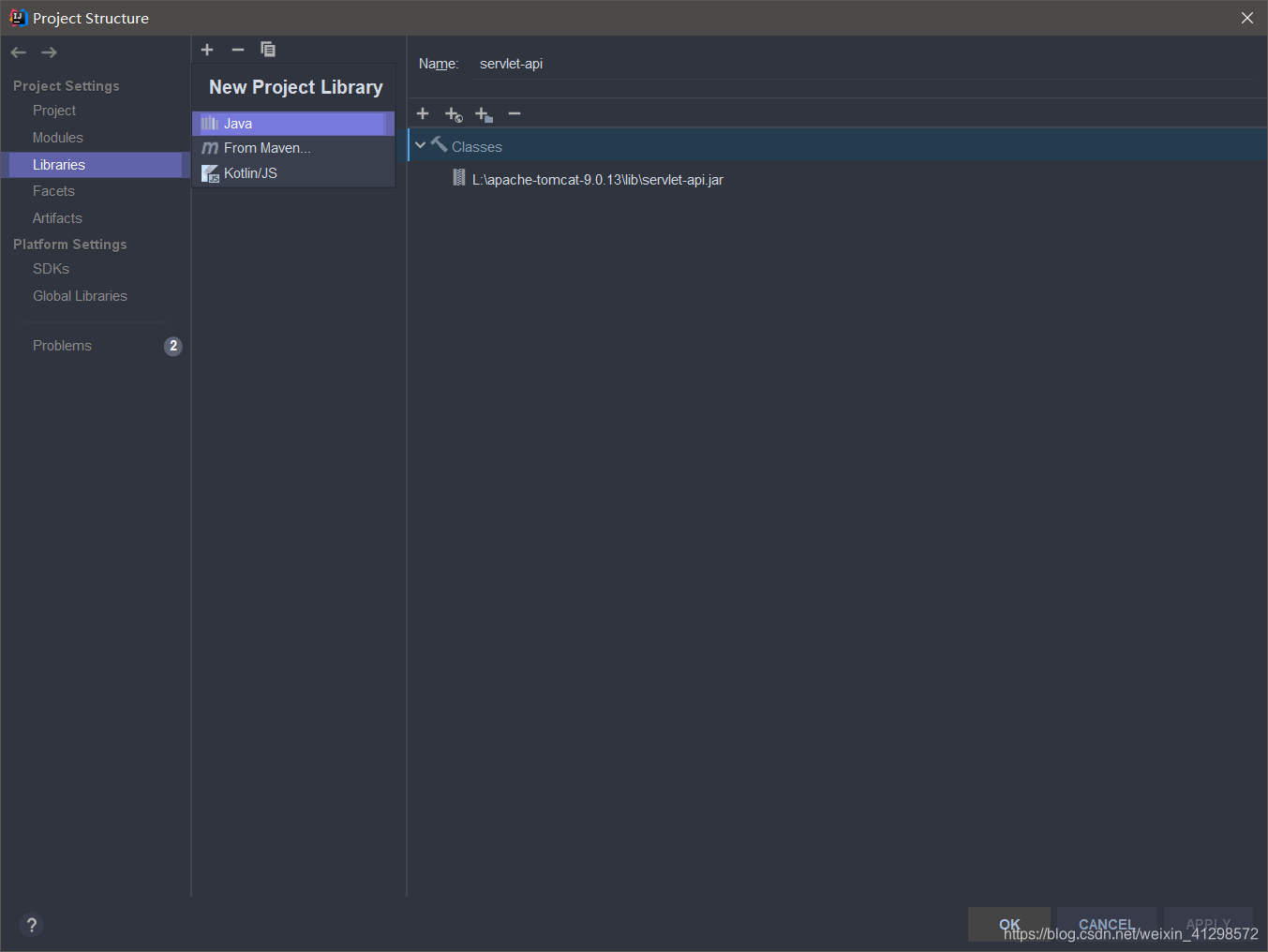
Task: Open the Modules settings page
Action: coord(57,137)
